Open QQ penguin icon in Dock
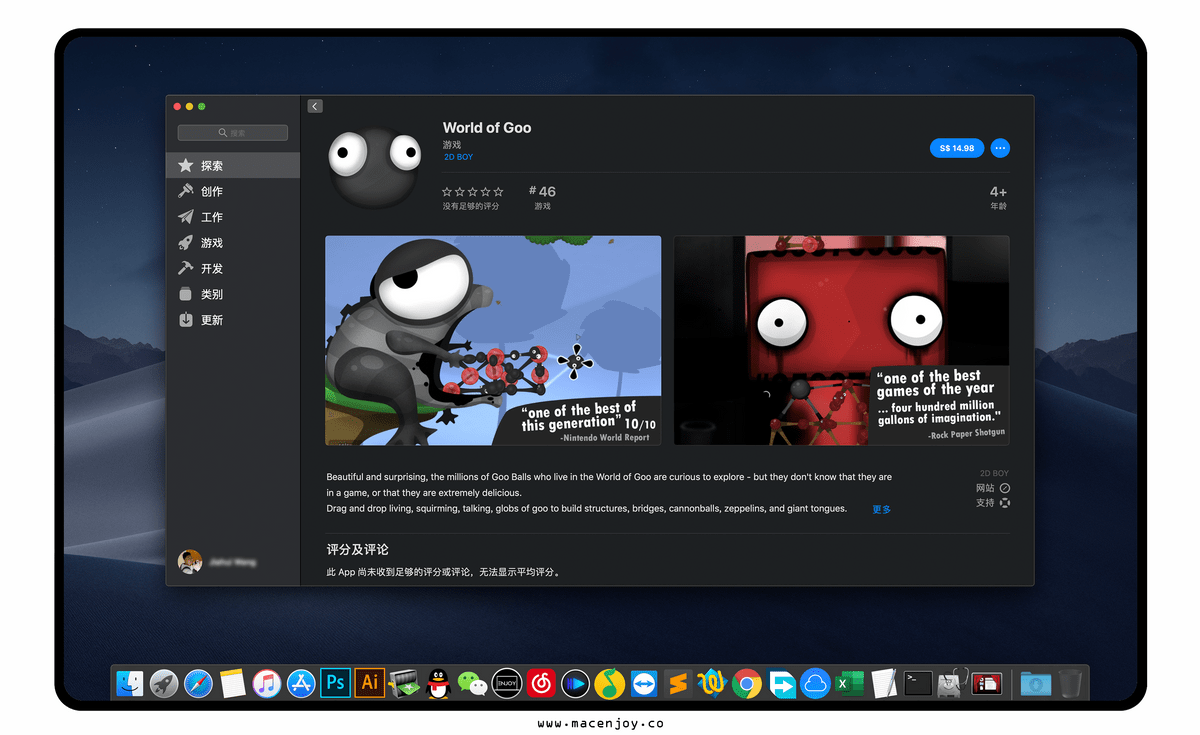Screen dimensions: 1200x735 click(x=438, y=683)
